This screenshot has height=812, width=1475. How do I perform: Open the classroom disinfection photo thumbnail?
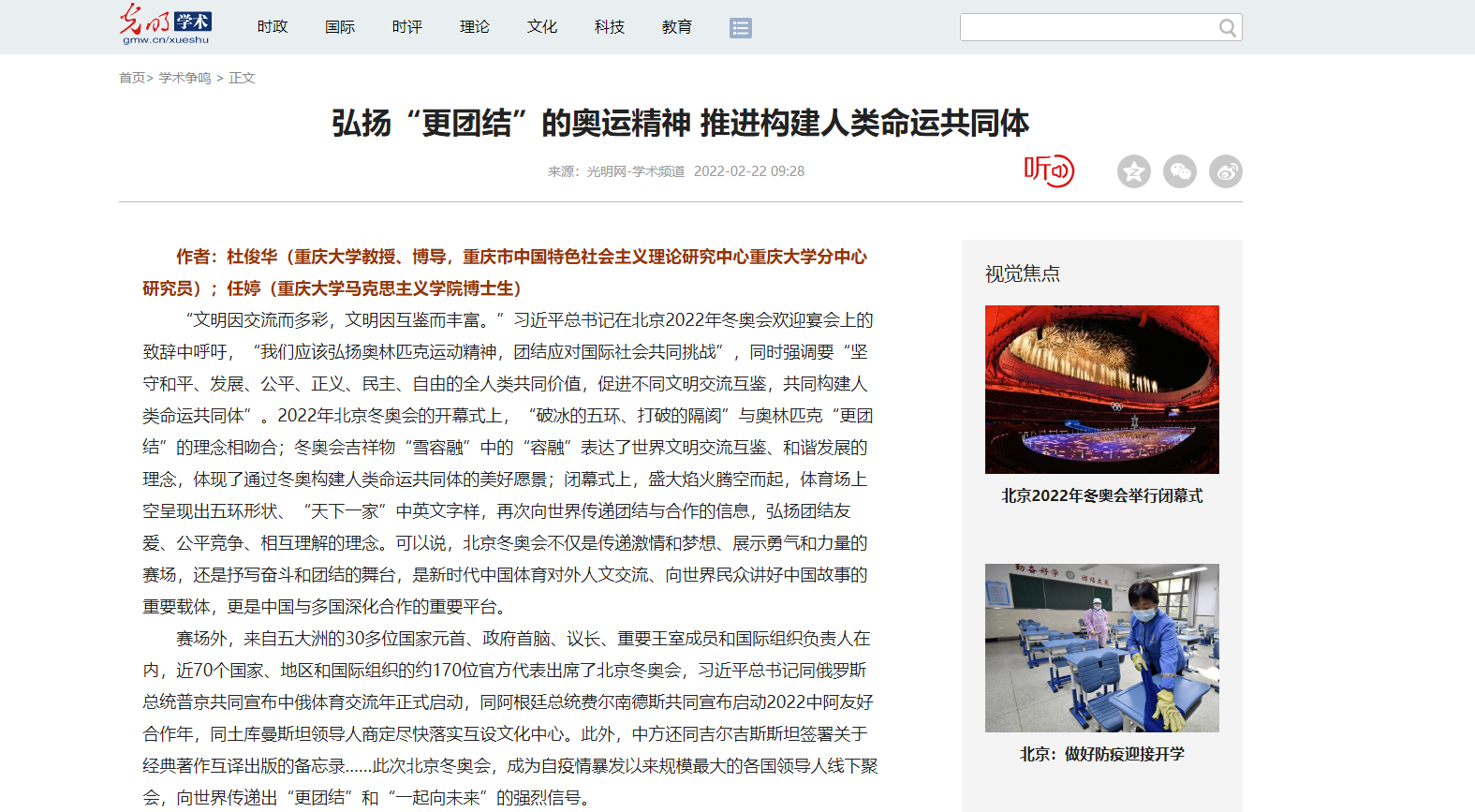click(x=1101, y=647)
